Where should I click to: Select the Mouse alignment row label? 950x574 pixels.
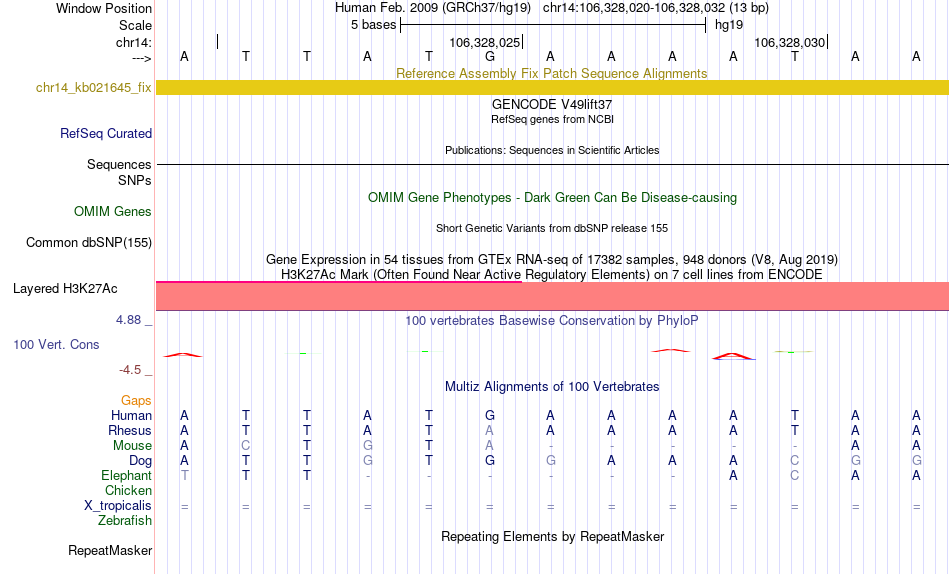132,446
